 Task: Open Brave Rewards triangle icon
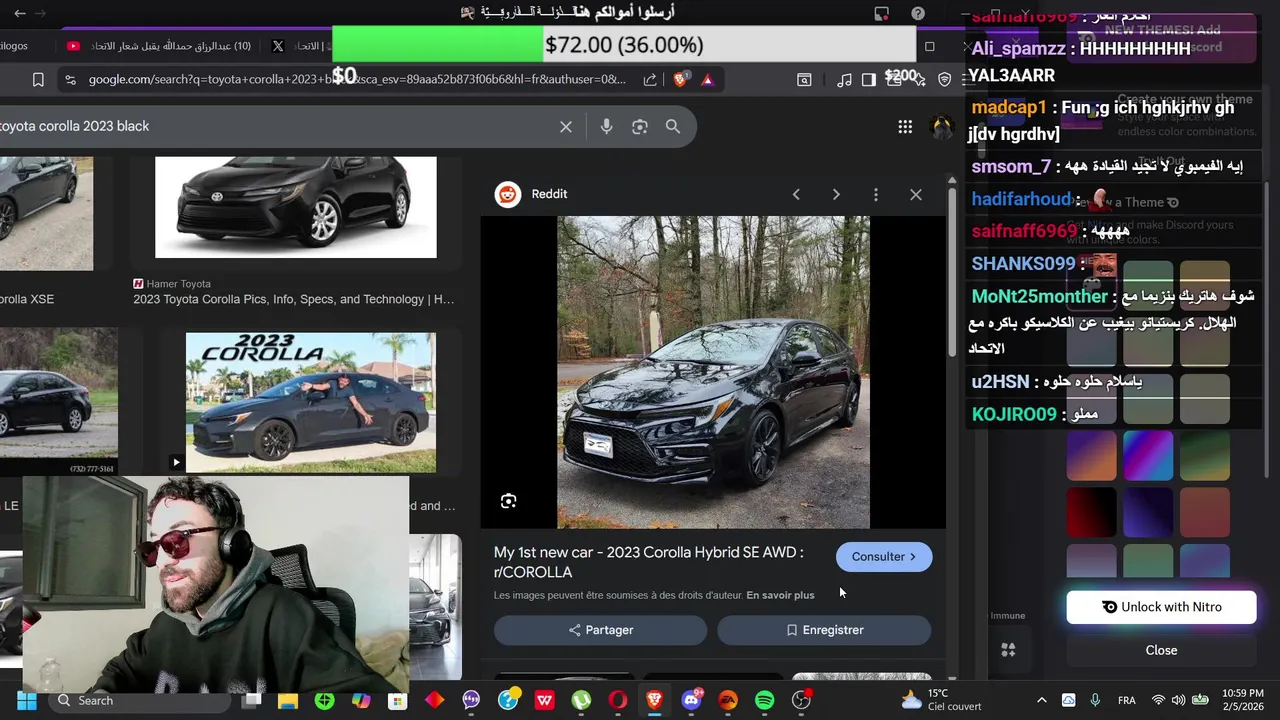pyautogui.click(x=708, y=80)
